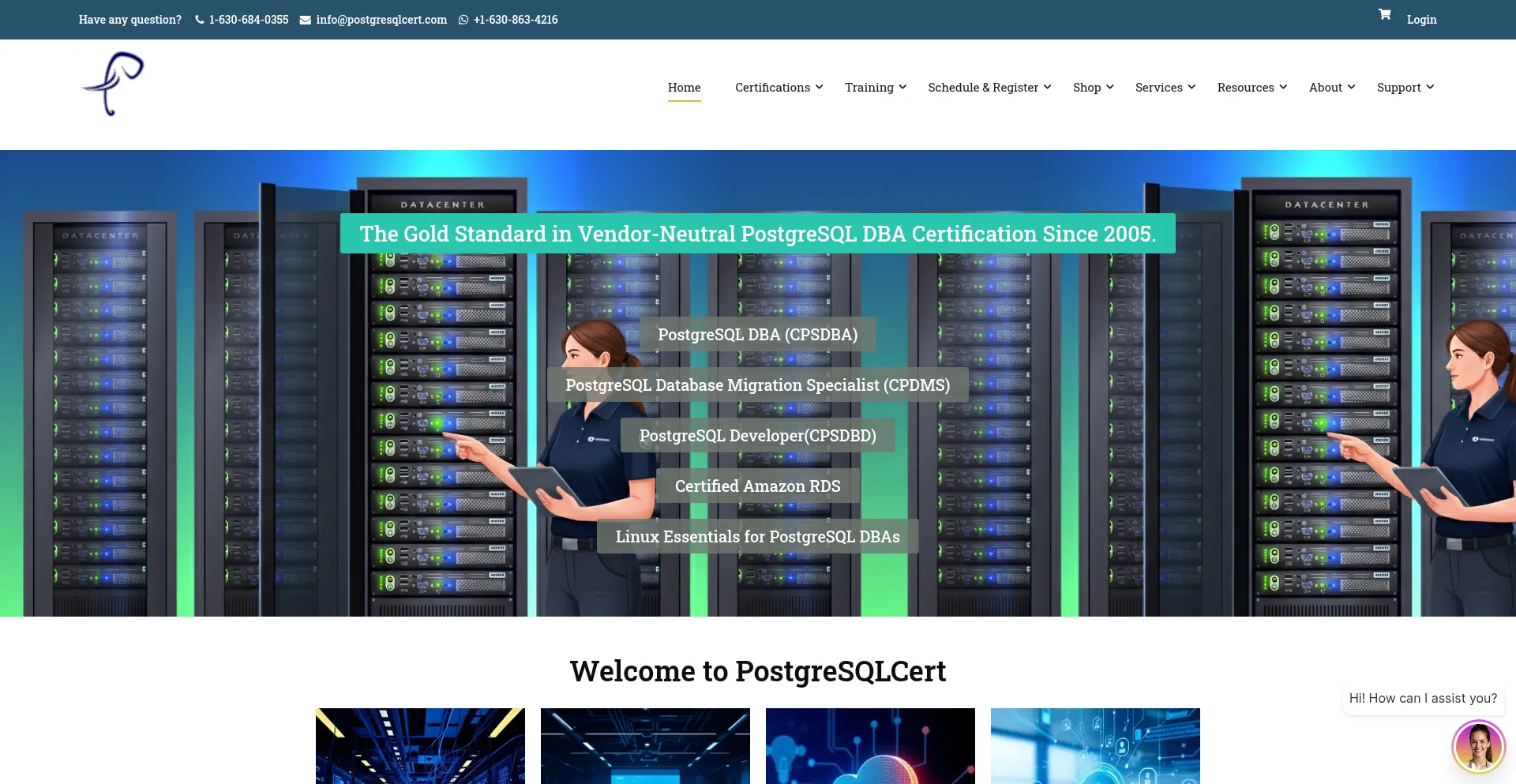Go to the Home menu item

(x=685, y=88)
